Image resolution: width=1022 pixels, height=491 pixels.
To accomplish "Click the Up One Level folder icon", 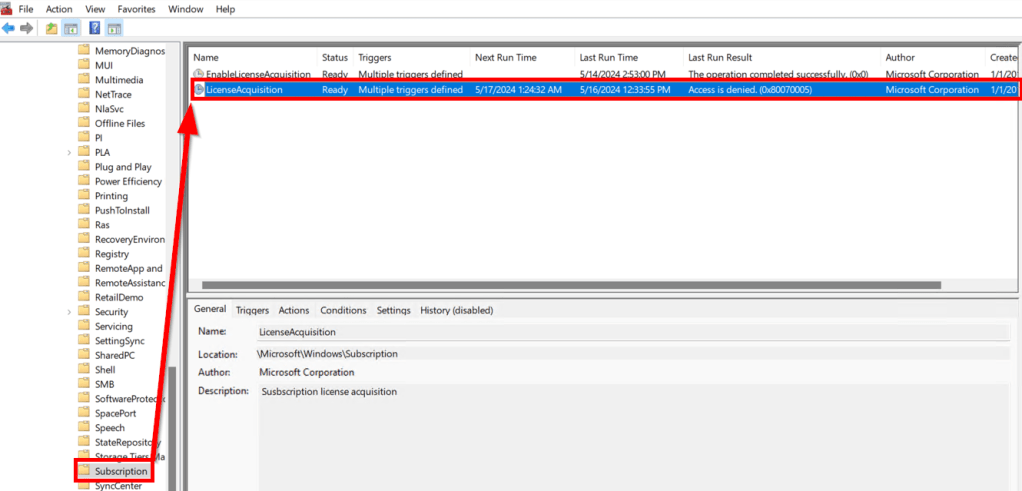I will (x=51, y=28).
